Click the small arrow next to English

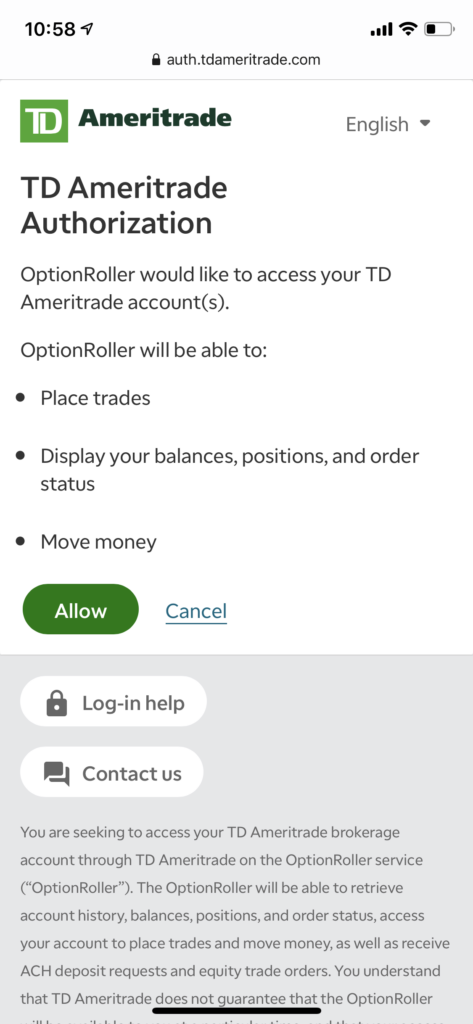click(x=425, y=123)
